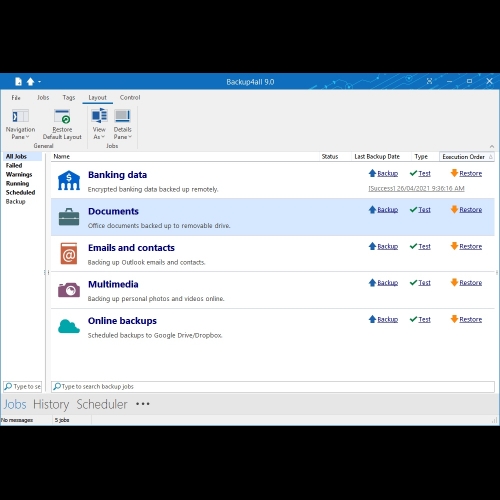Sort by the Type column header
The image size is (500, 500).
(421, 156)
